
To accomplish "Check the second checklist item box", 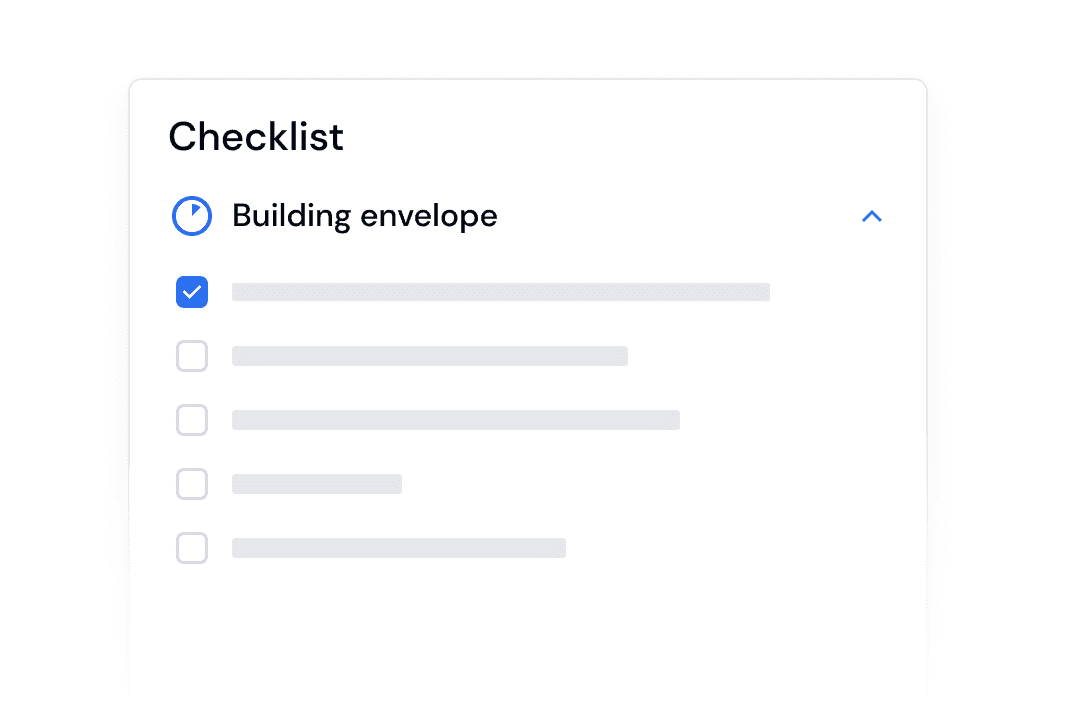I will [x=192, y=356].
